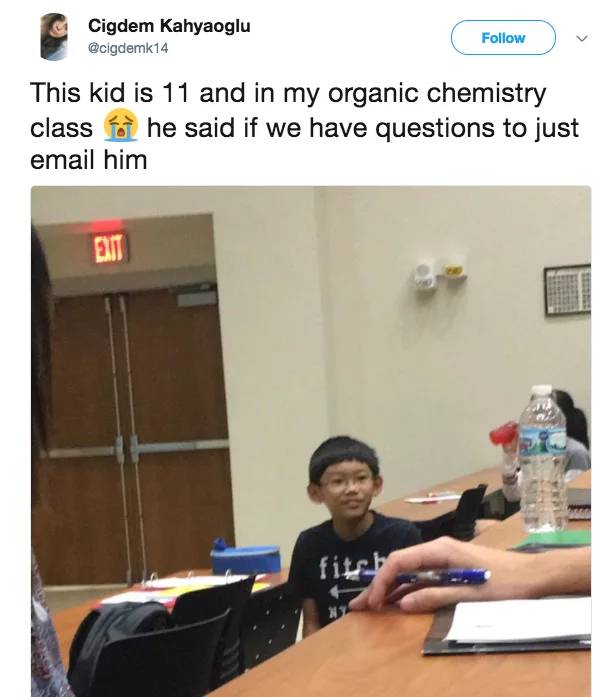This screenshot has height=697, width=611.
Task: Click the white notebook paper on desk
Action: (518, 620)
